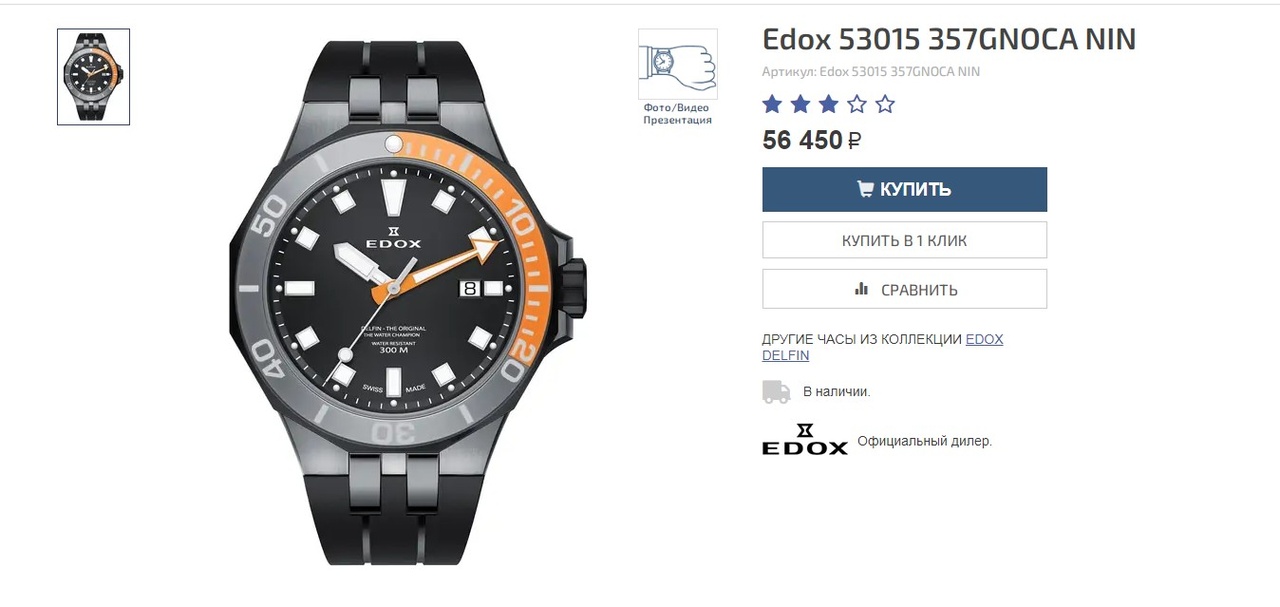The width and height of the screenshot is (1280, 607).
Task: Click the second rating star
Action: pyautogui.click(x=800, y=104)
